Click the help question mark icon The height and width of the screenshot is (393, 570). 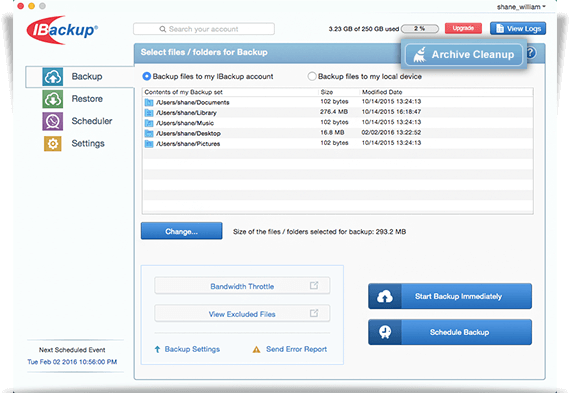click(x=531, y=53)
